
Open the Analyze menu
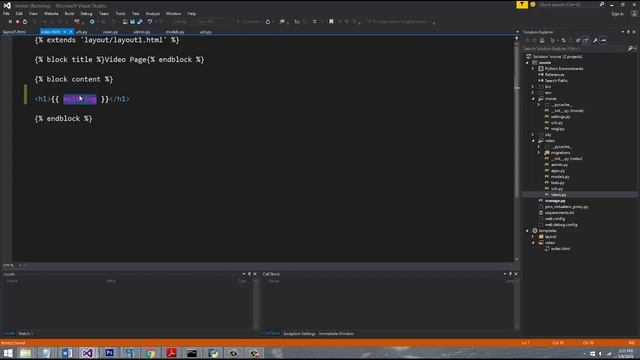153,13
